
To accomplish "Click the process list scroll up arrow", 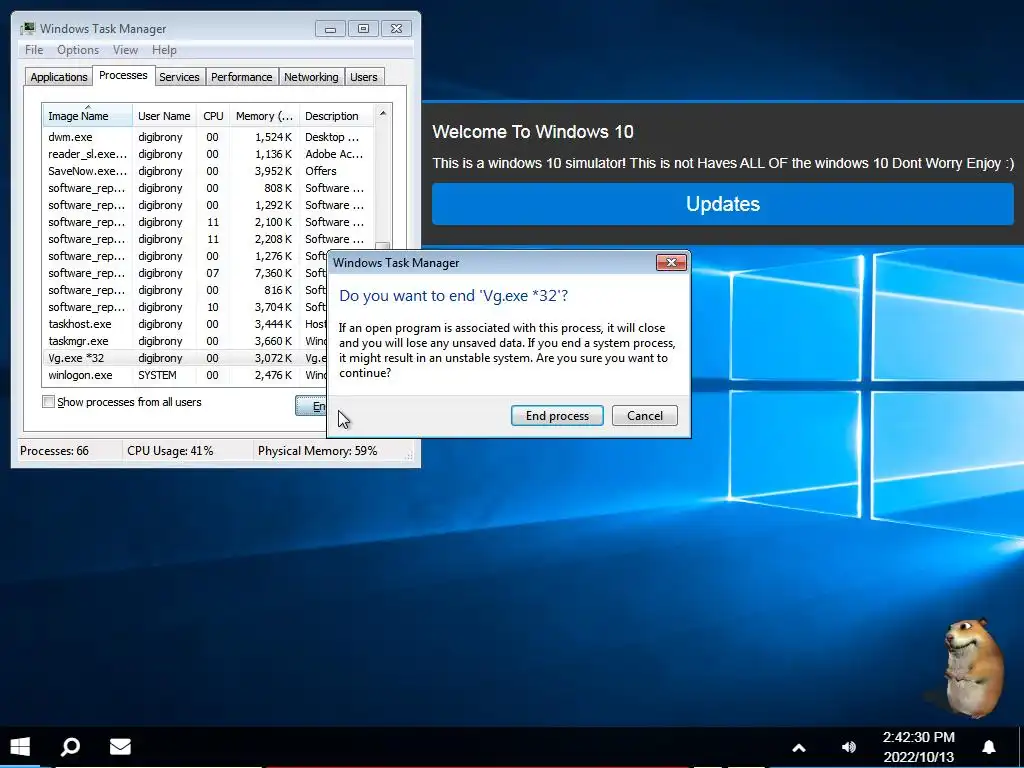I will pyautogui.click(x=383, y=114).
